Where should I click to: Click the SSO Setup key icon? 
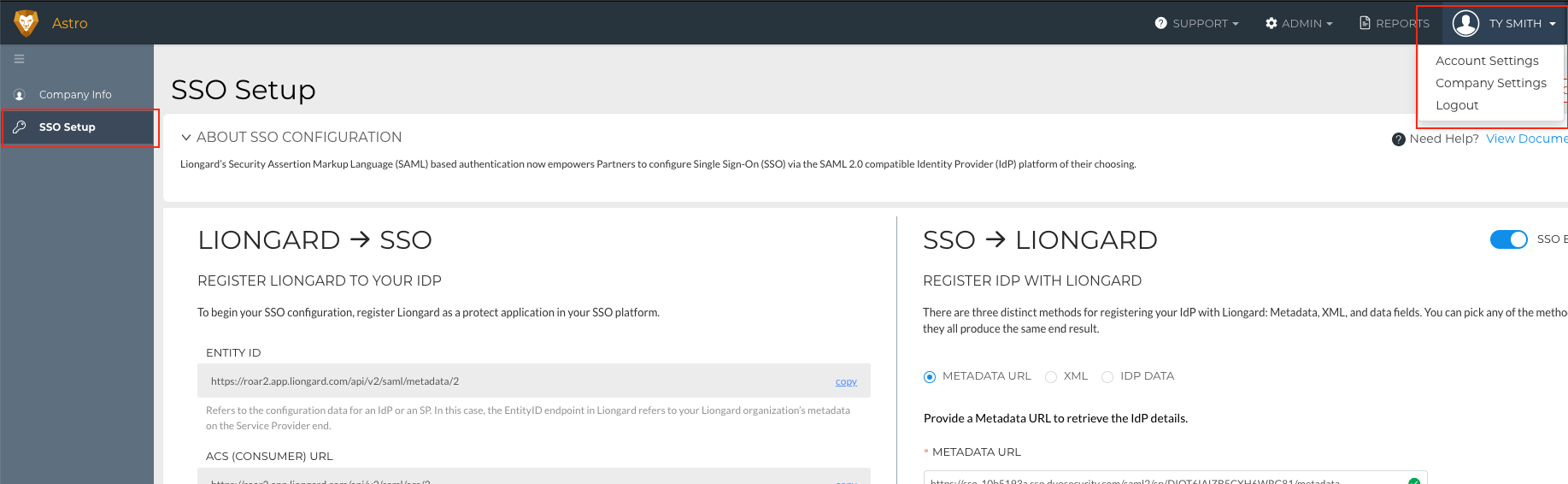tap(20, 127)
